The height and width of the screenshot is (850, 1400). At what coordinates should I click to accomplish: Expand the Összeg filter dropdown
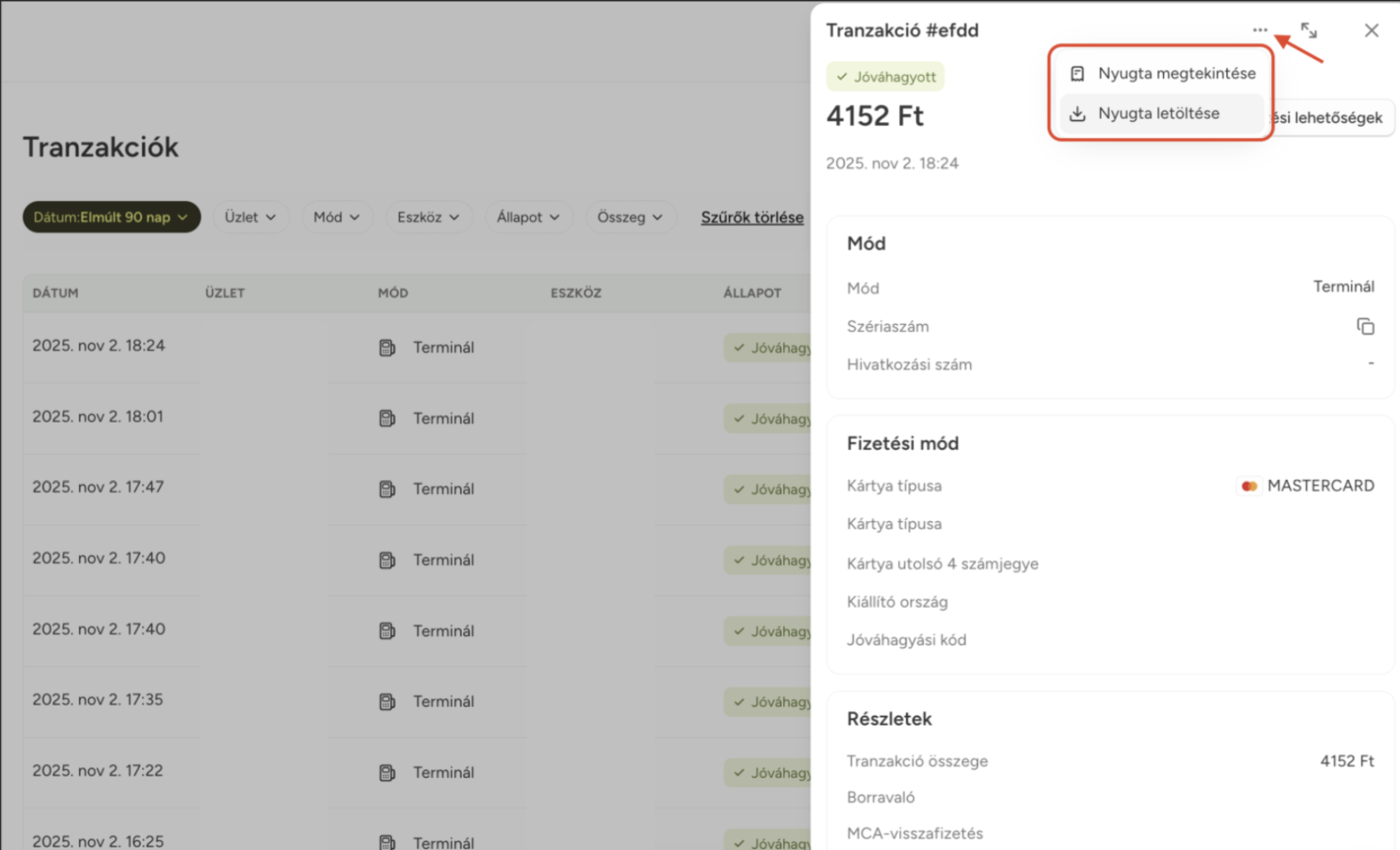tap(630, 217)
